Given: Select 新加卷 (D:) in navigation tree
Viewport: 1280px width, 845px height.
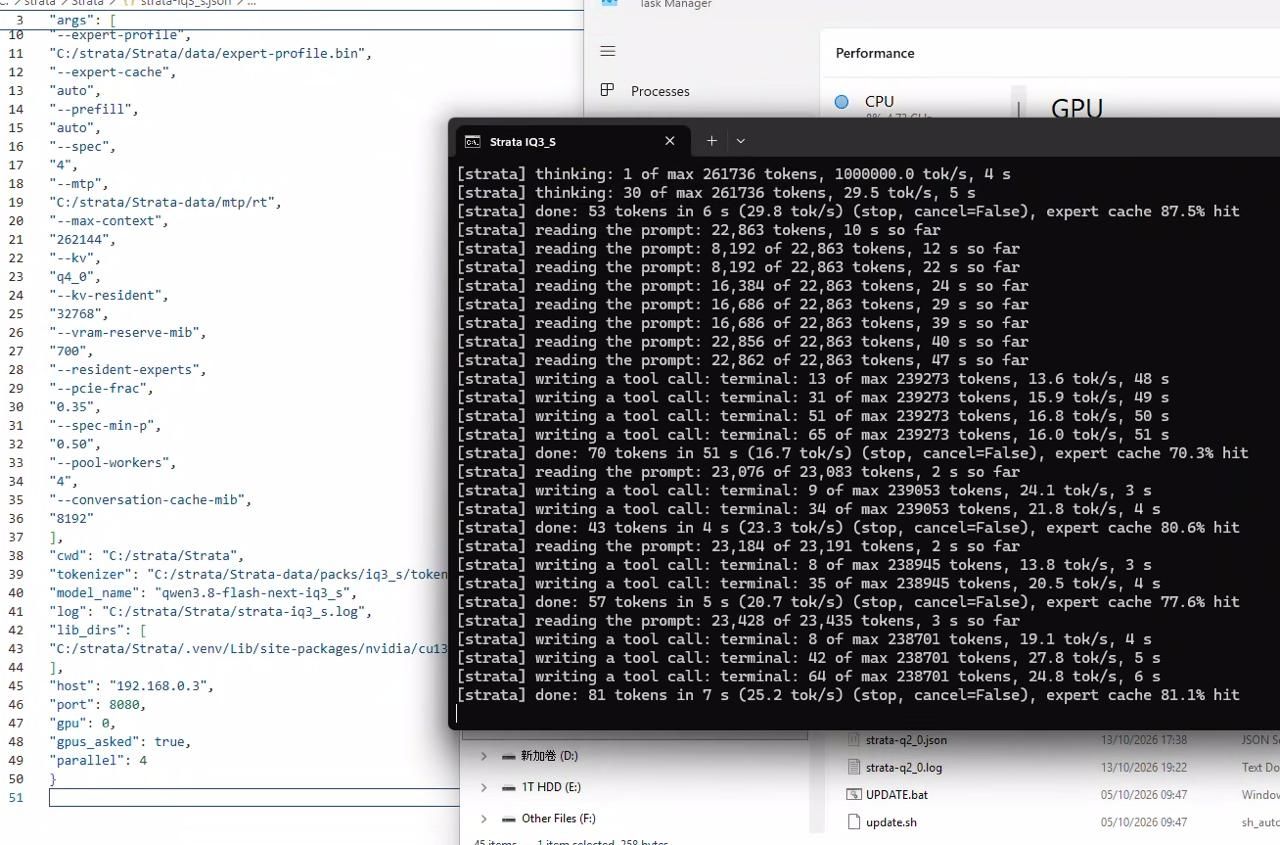Looking at the screenshot, I should [x=549, y=756].
